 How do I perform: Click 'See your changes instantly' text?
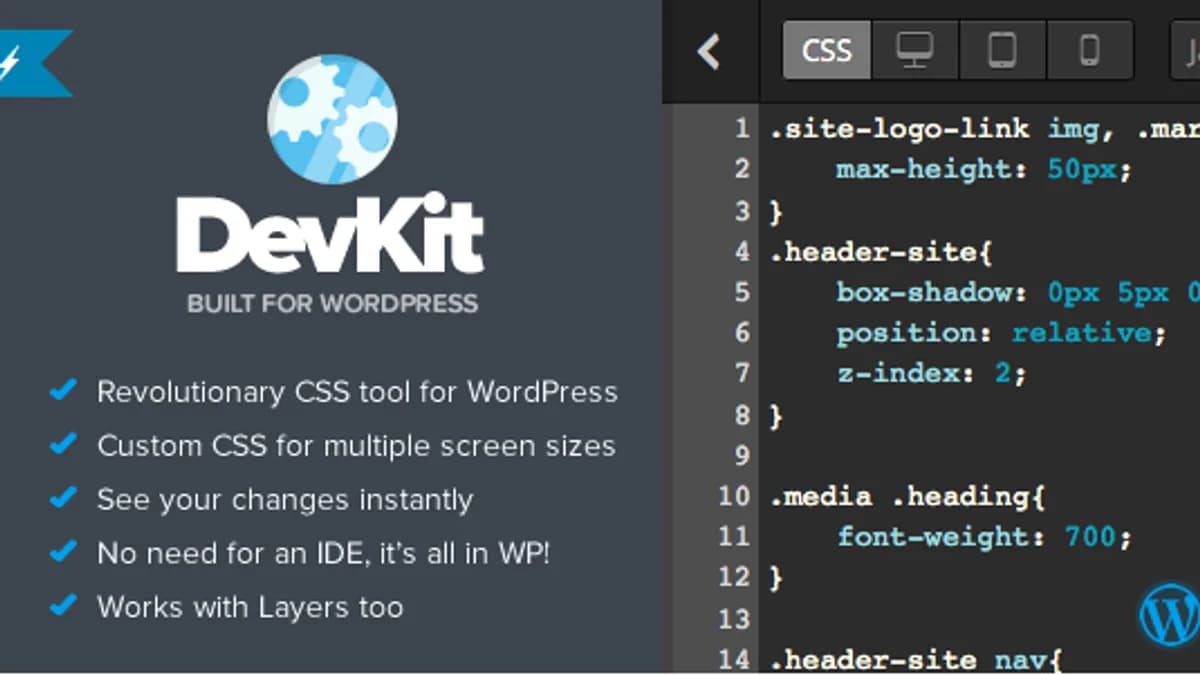point(285,500)
